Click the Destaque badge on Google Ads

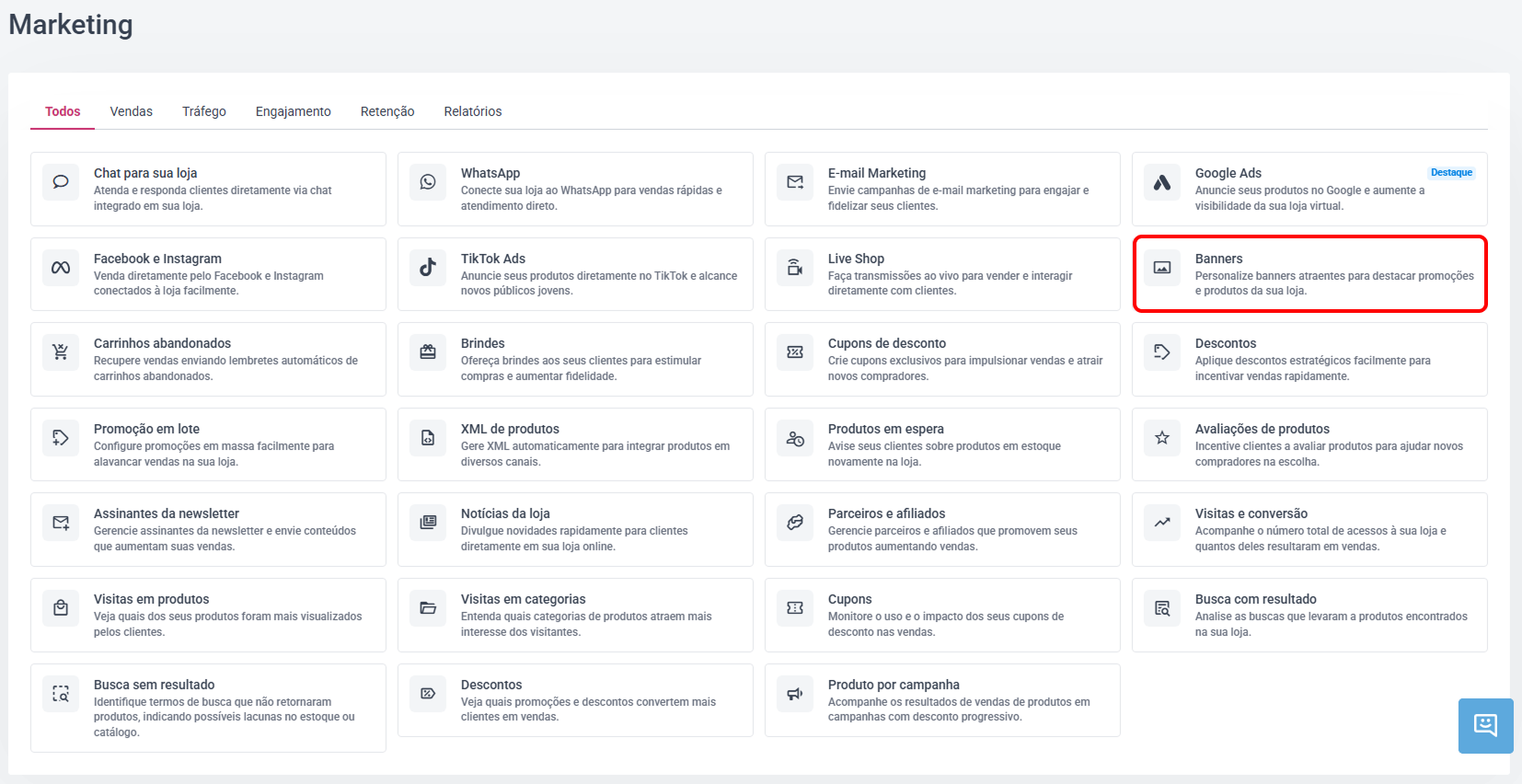pos(1451,172)
